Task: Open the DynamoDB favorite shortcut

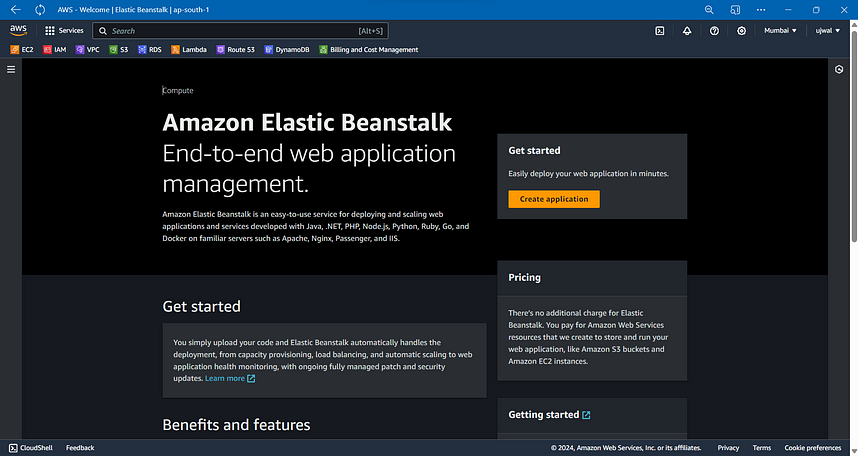Action: pos(287,49)
